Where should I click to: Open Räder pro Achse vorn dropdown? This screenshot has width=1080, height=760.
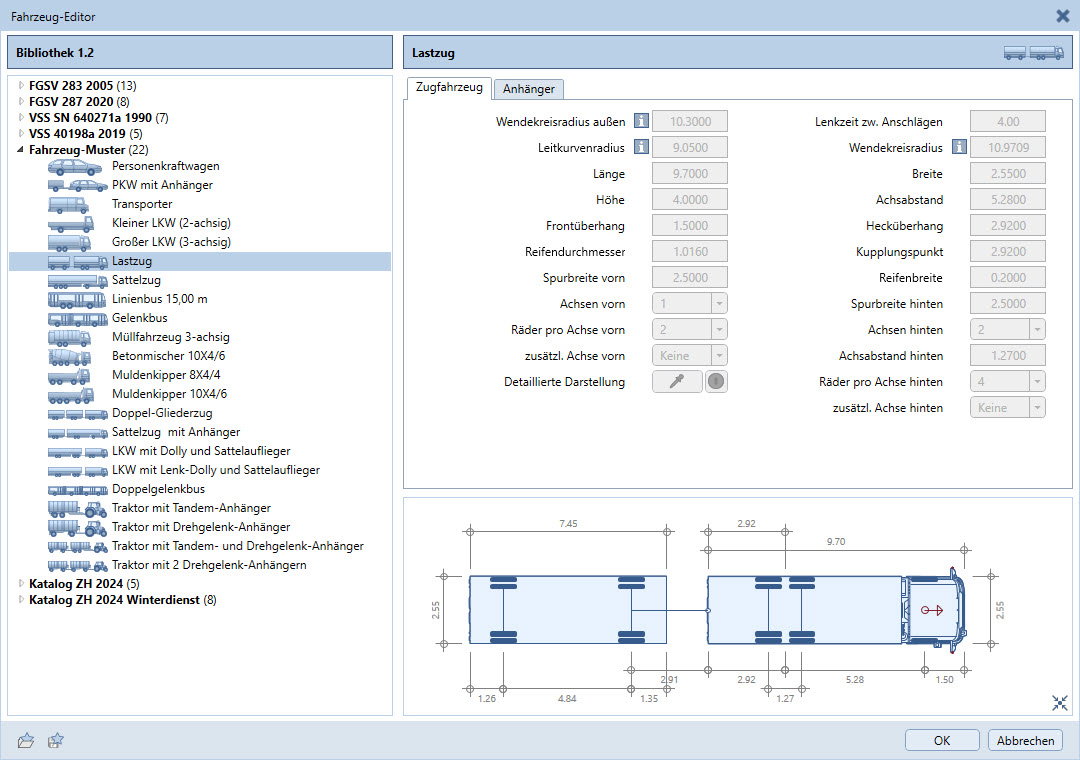click(x=689, y=329)
